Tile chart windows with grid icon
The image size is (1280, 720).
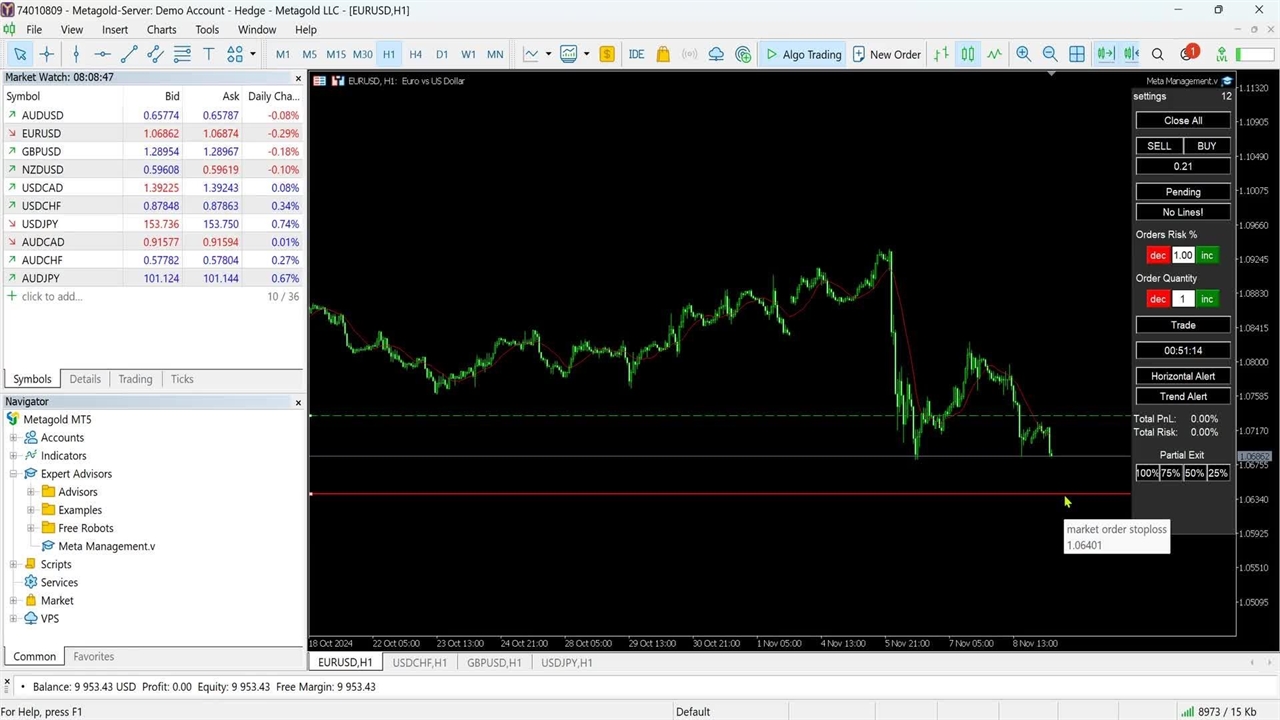(x=1077, y=54)
